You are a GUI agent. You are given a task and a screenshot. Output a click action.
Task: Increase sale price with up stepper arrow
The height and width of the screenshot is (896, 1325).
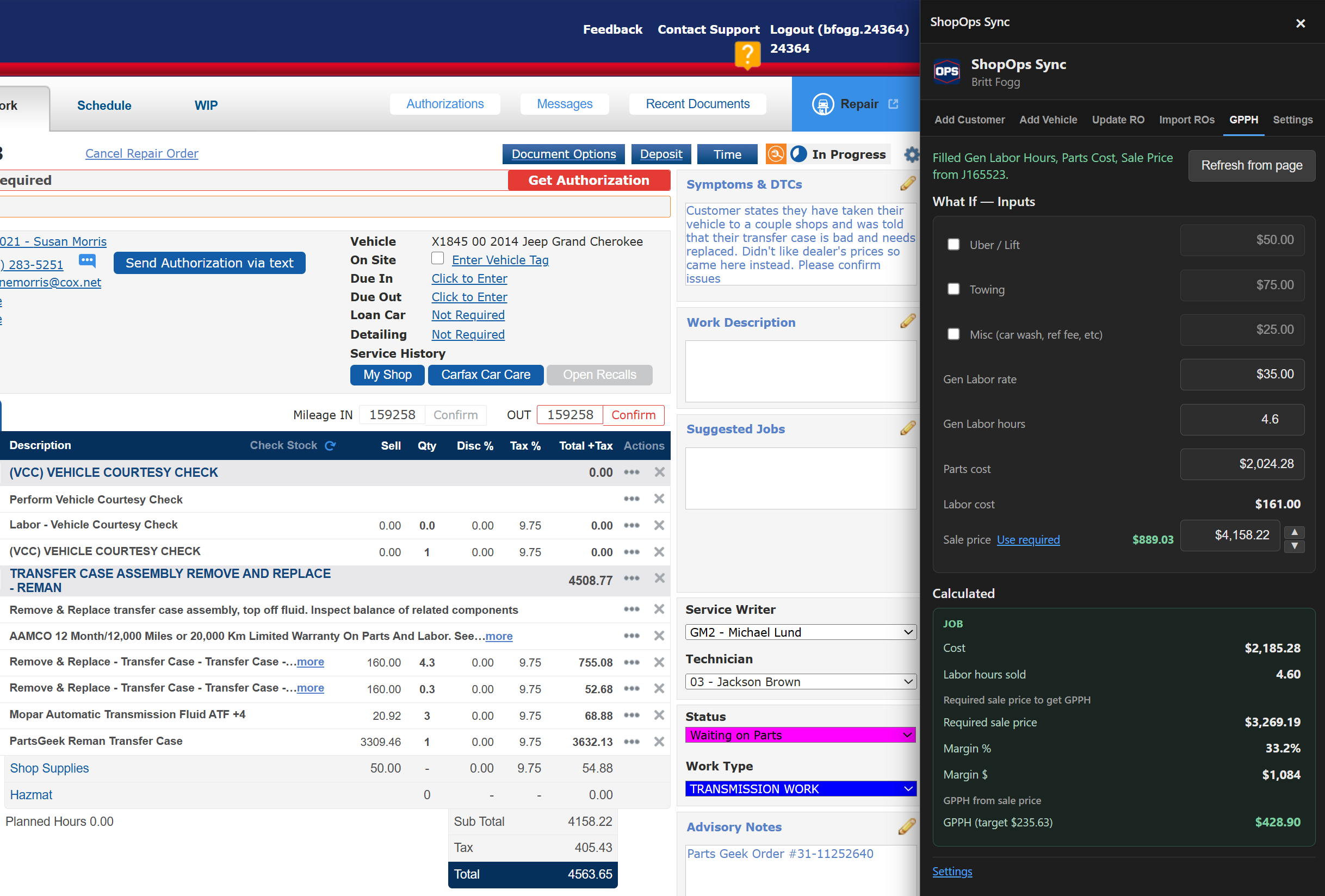click(x=1294, y=532)
